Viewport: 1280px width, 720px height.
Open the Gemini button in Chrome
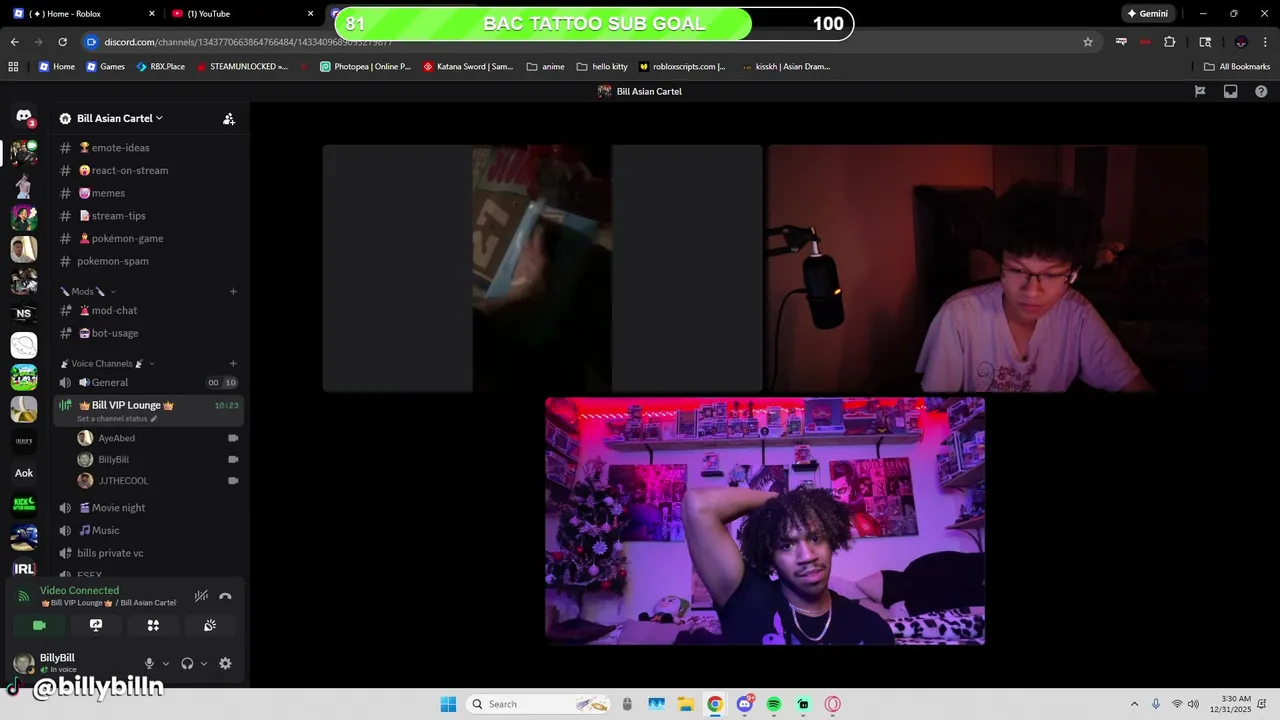(x=1147, y=14)
